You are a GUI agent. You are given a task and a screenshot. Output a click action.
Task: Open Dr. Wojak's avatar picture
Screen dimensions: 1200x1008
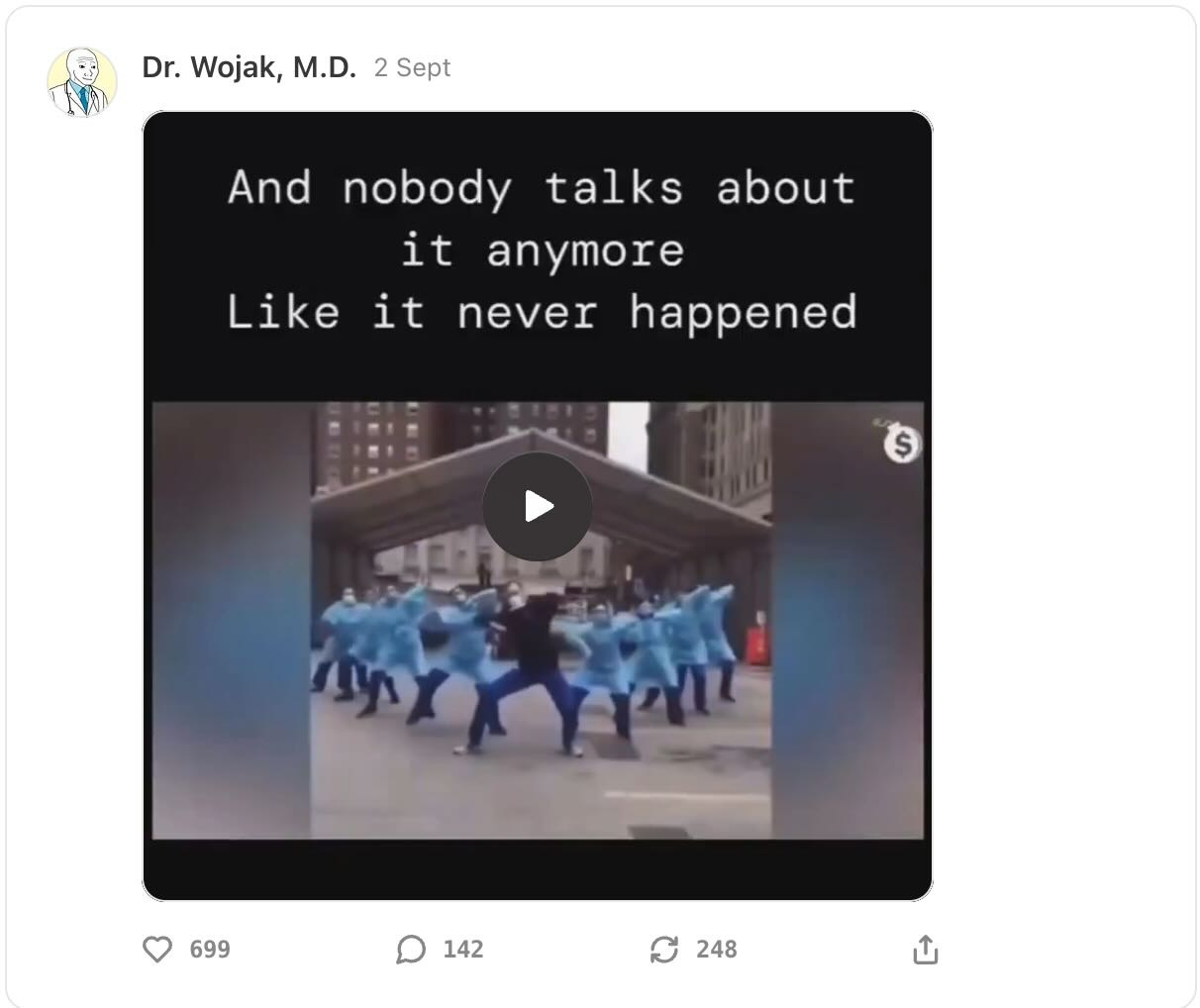[x=82, y=81]
